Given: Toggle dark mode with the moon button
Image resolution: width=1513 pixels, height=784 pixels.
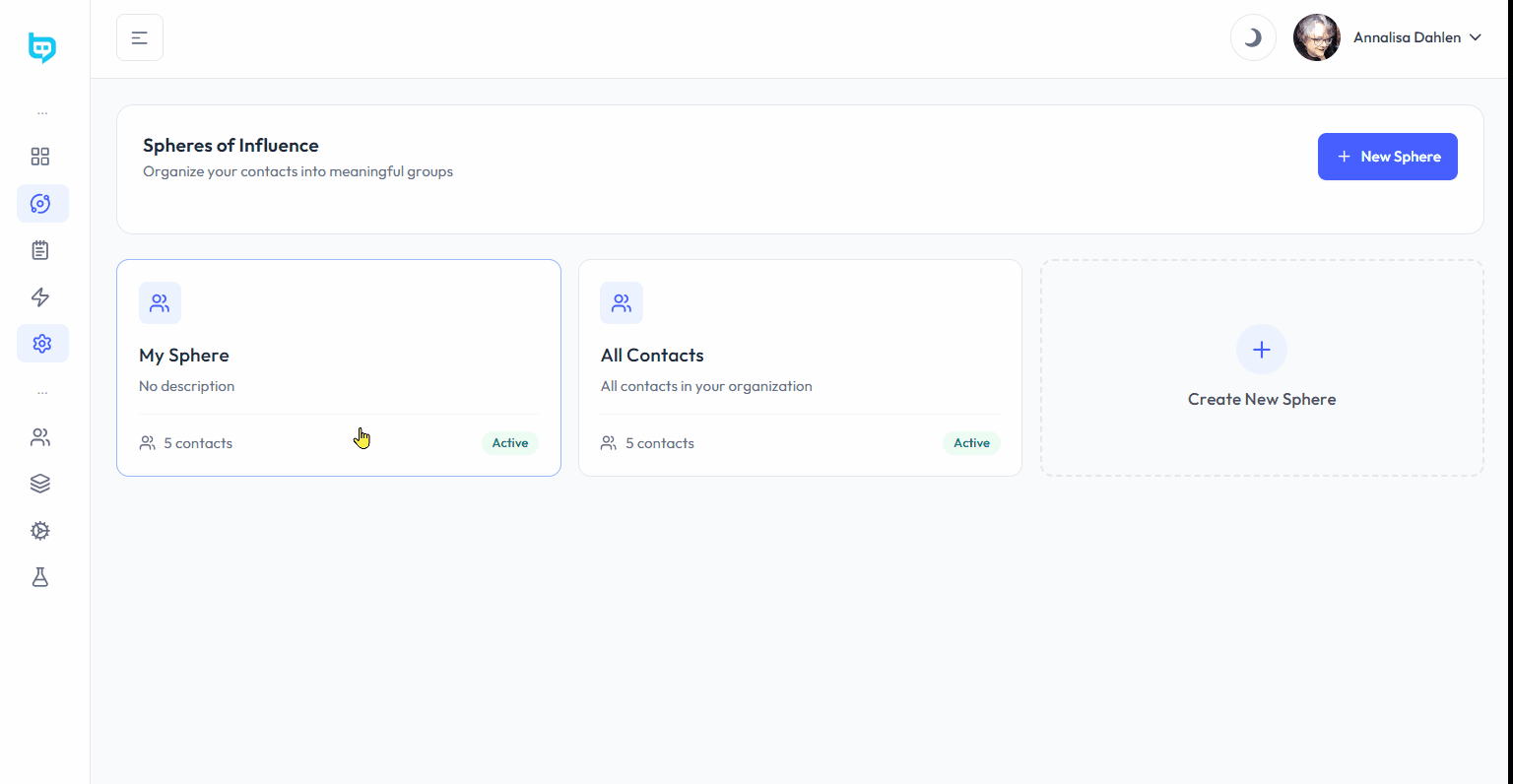Looking at the screenshot, I should (1253, 38).
